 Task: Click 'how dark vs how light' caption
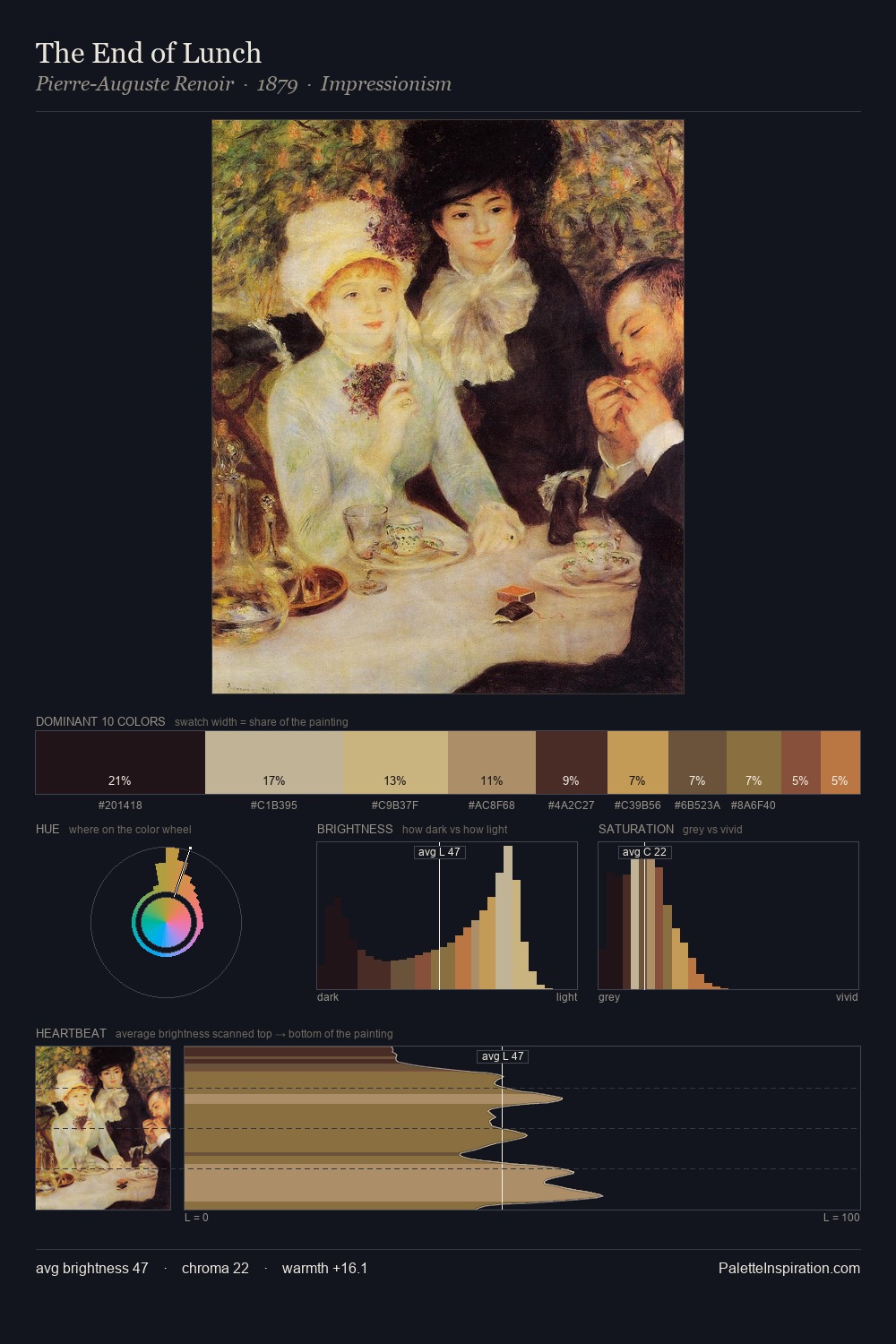455,830
